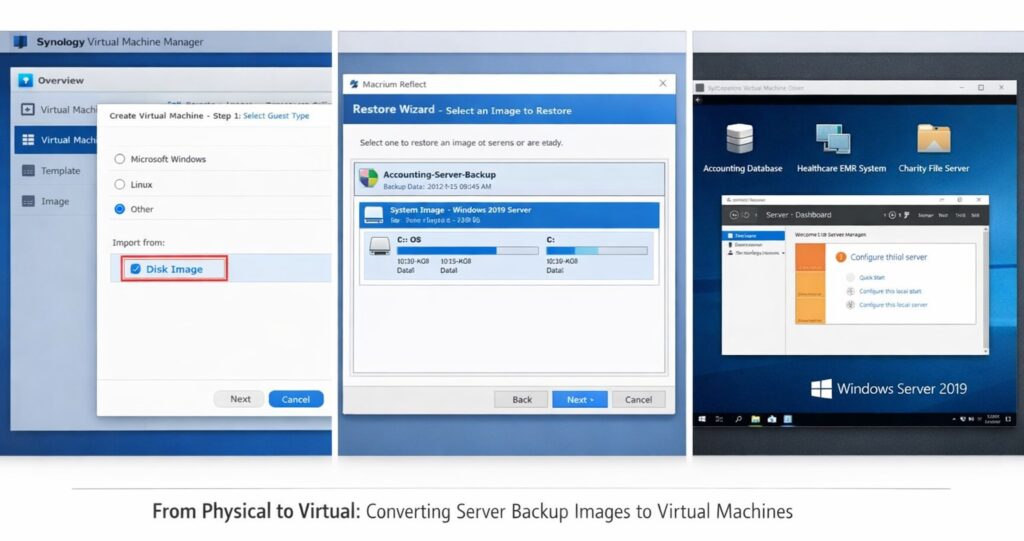The height and width of the screenshot is (541, 1024).
Task: Open the Accounting Database desktop icon
Action: pos(739,139)
